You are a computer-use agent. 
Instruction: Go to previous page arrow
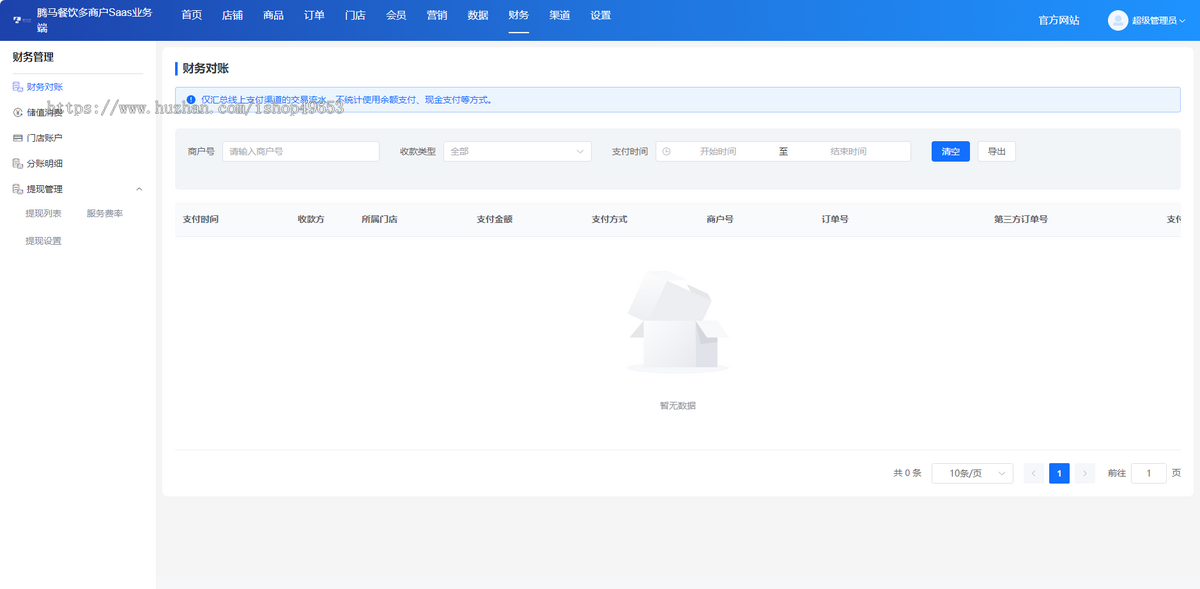[1034, 473]
